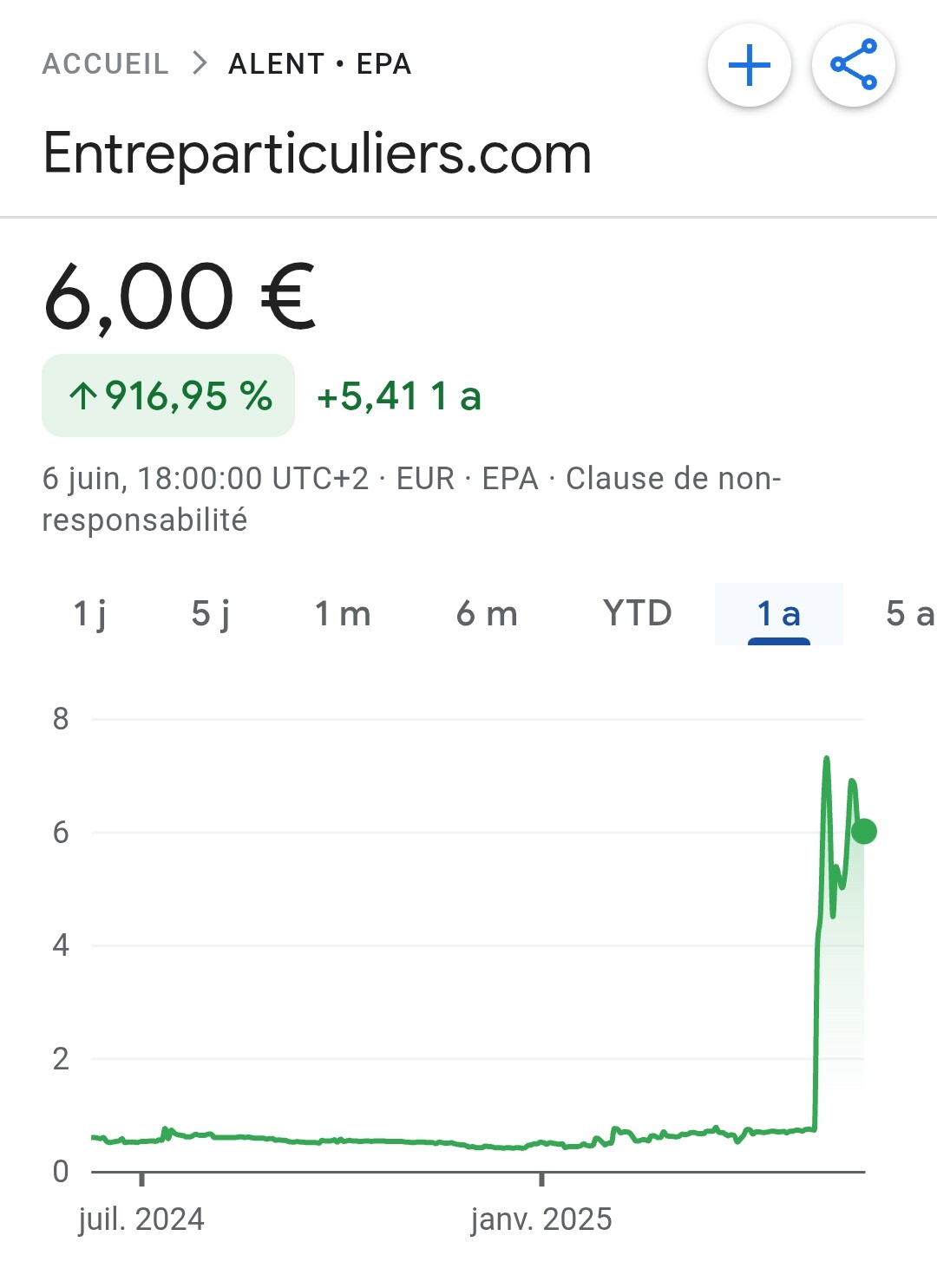Open Clause de non-responsabilité link
937x1288 pixels.
[x=412, y=499]
